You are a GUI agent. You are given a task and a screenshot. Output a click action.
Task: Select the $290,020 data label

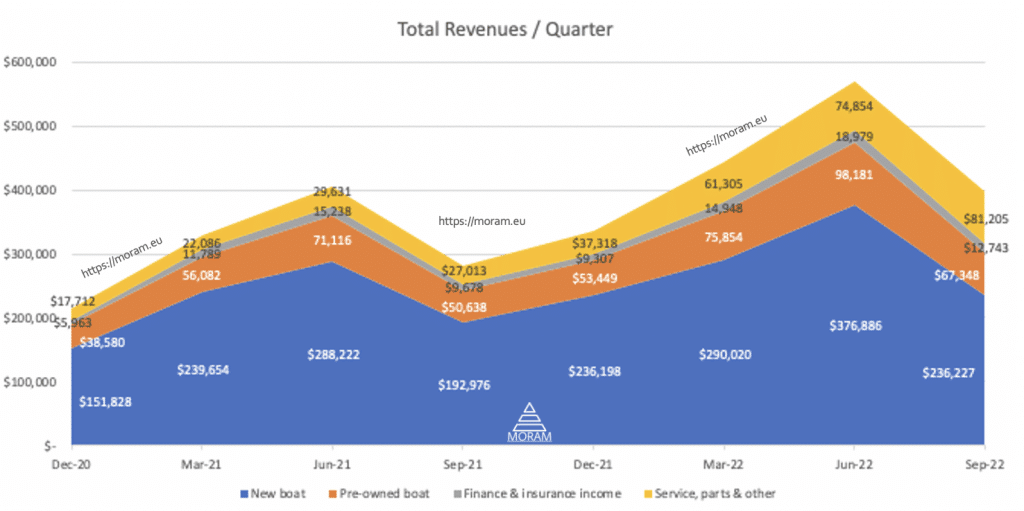pos(724,355)
